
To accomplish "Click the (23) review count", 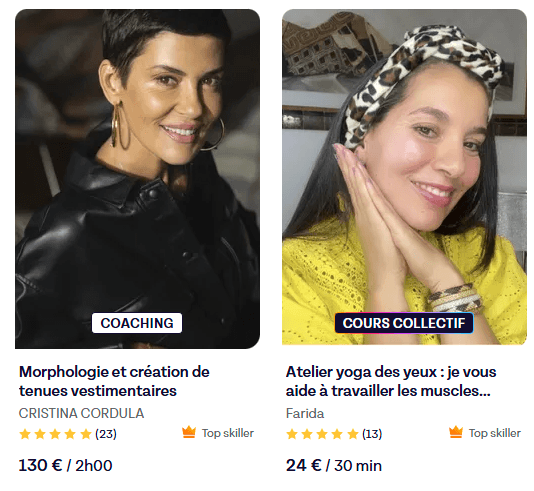I will click(x=106, y=434).
